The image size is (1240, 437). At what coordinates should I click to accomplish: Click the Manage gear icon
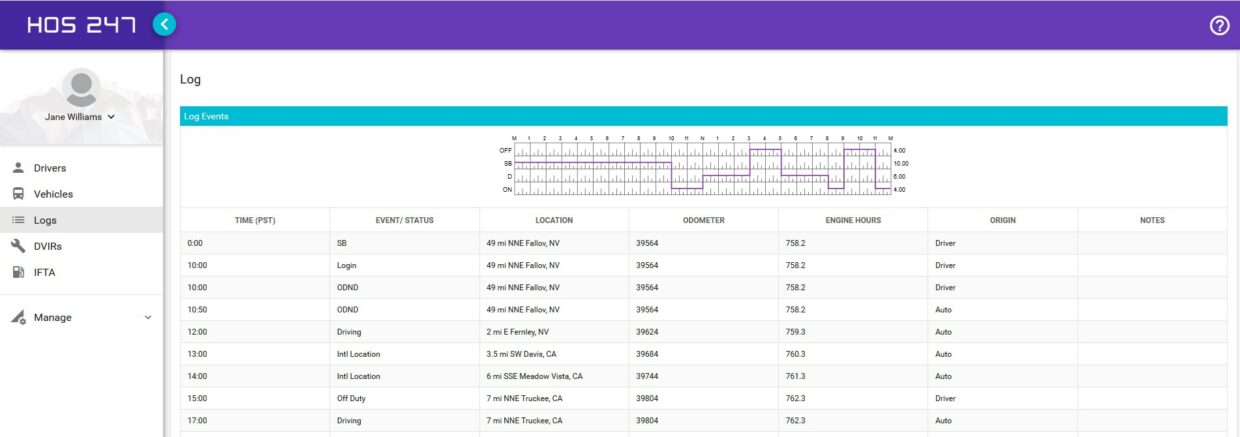tap(18, 318)
